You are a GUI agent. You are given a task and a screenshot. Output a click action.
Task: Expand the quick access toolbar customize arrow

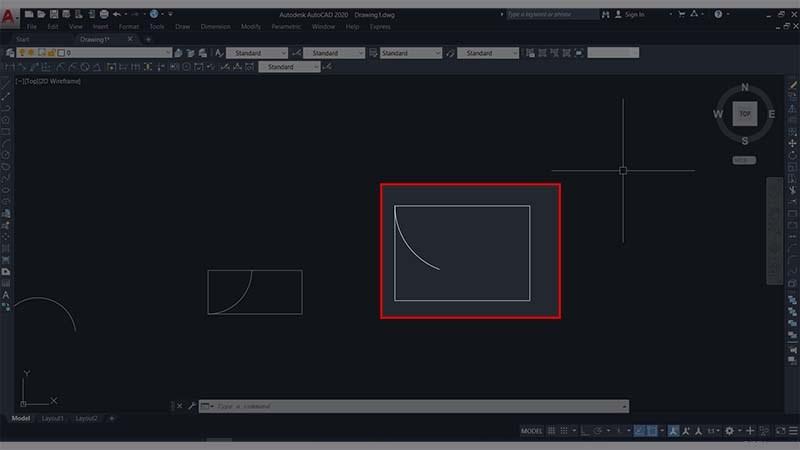pos(170,14)
